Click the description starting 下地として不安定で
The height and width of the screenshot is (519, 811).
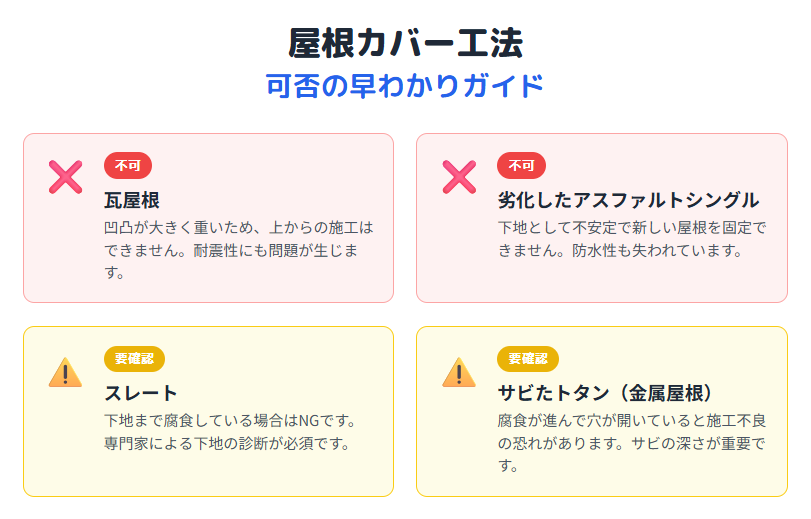(x=632, y=239)
